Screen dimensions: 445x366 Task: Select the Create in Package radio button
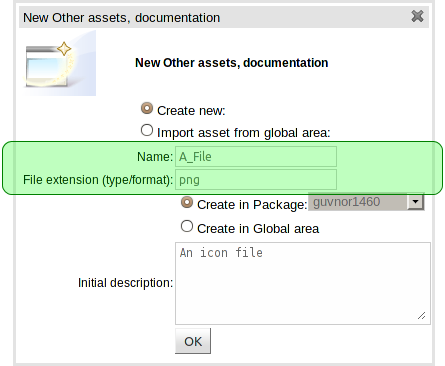coord(187,202)
